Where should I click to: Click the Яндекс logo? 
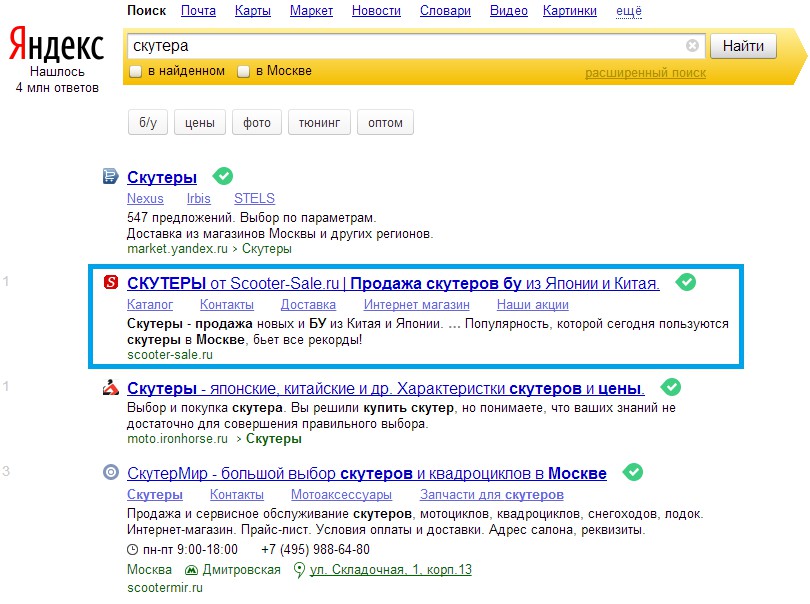56,44
